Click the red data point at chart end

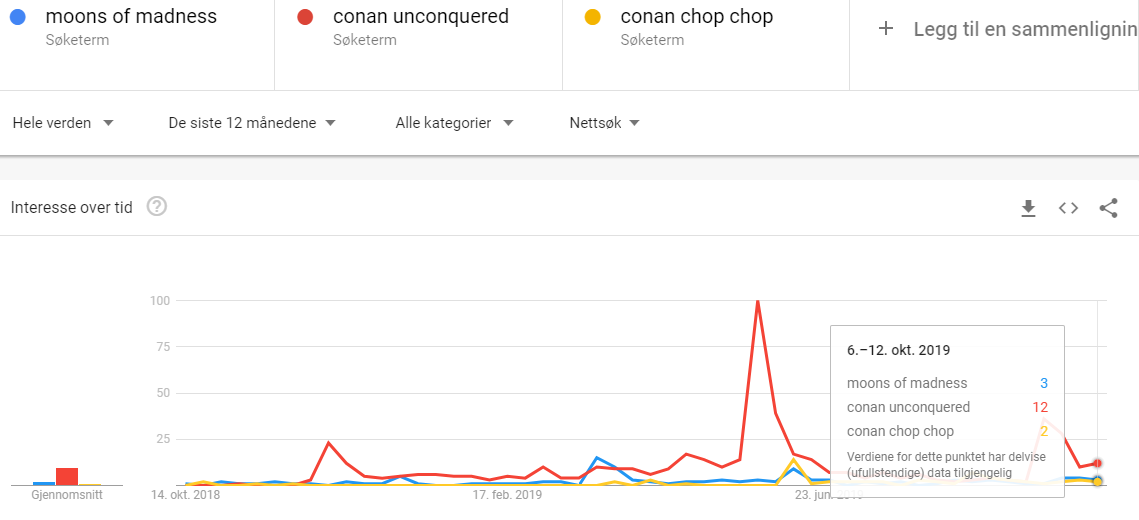(x=1098, y=463)
